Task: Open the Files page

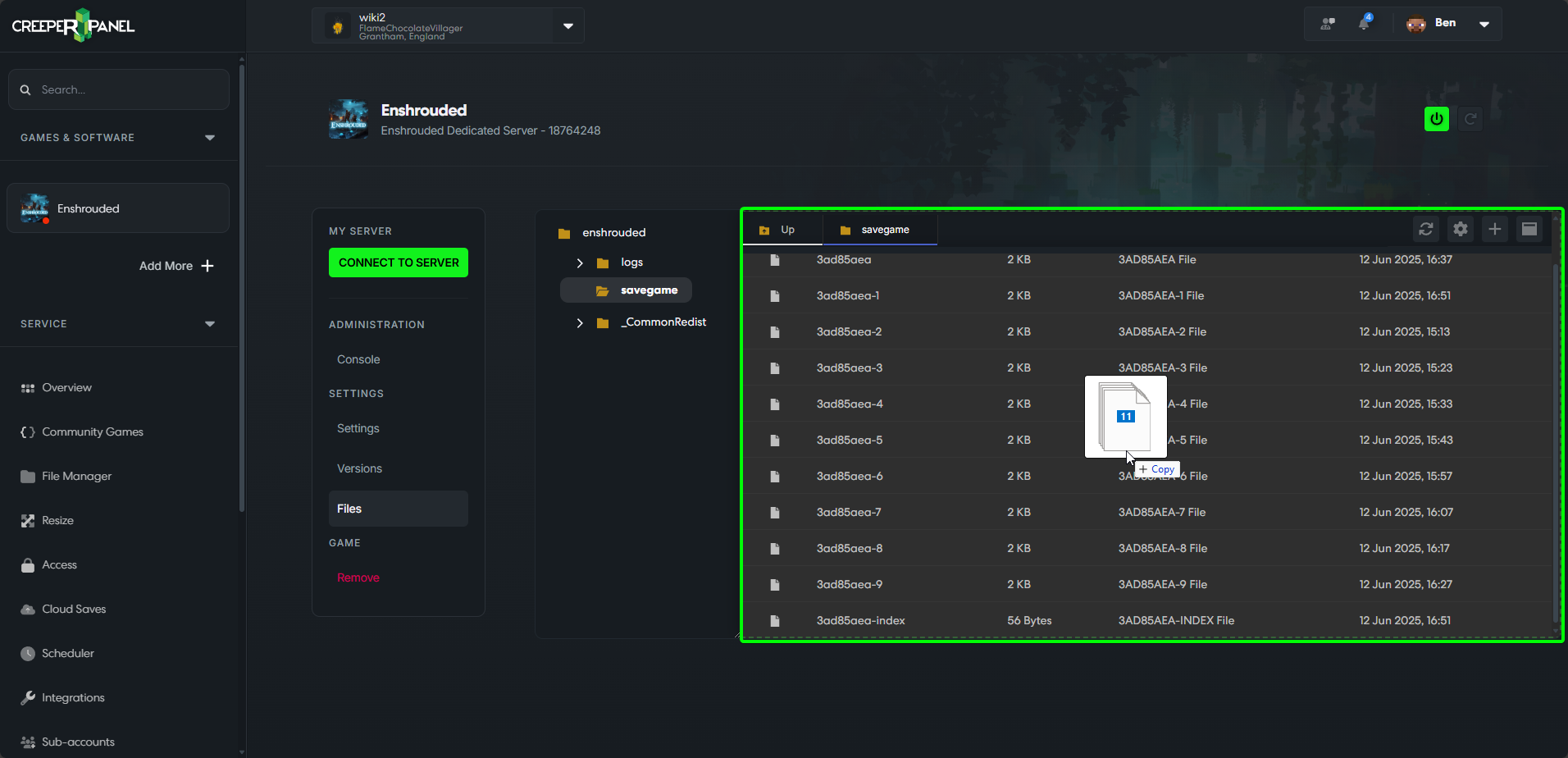Action: (399, 509)
